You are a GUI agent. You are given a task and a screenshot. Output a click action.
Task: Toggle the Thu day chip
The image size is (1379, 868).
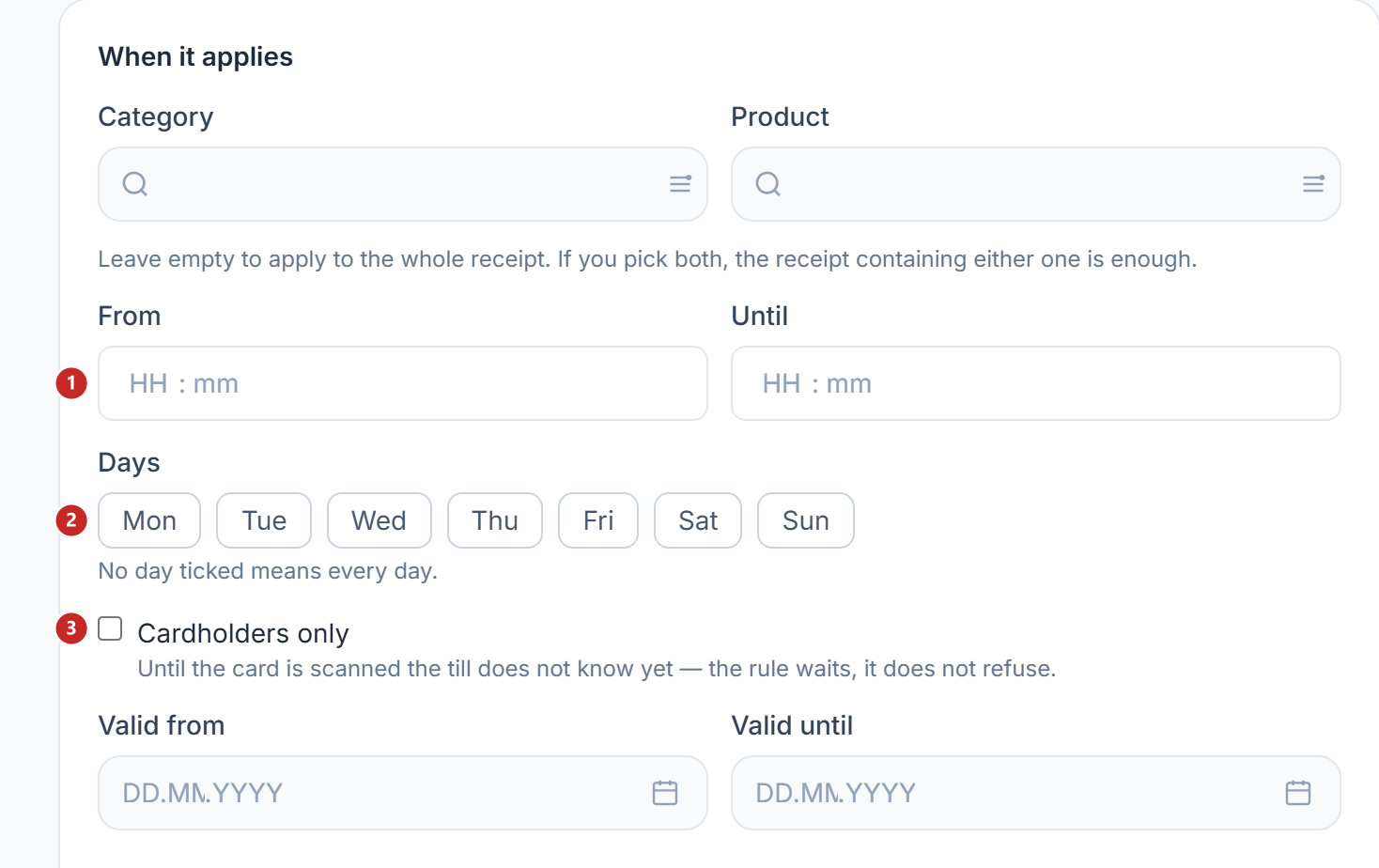(495, 520)
